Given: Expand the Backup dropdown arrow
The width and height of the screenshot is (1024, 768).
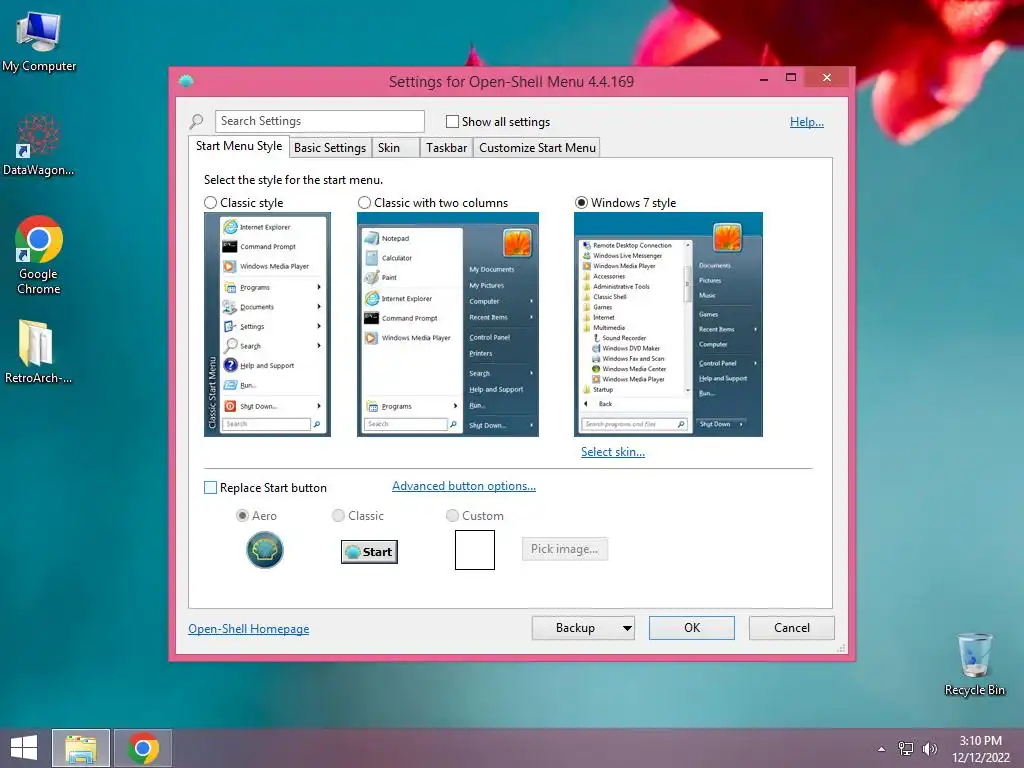Looking at the screenshot, I should coord(627,628).
